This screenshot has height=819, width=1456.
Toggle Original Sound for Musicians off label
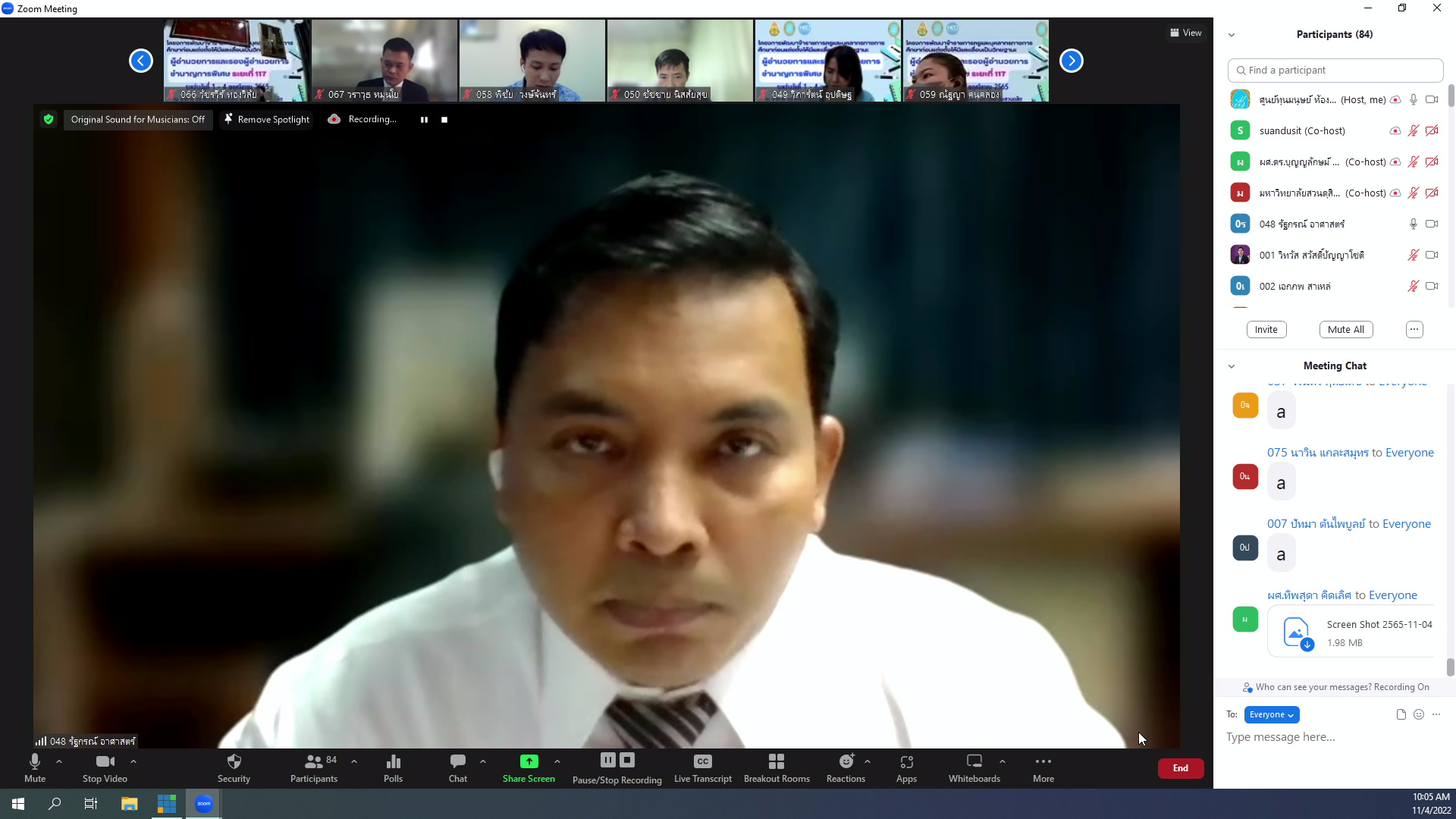137,119
